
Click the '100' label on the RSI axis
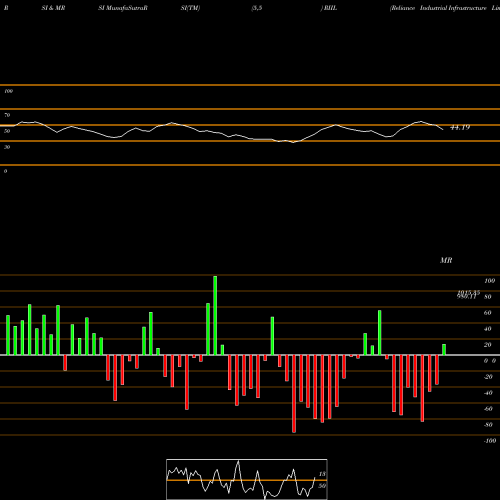(x=8, y=91)
